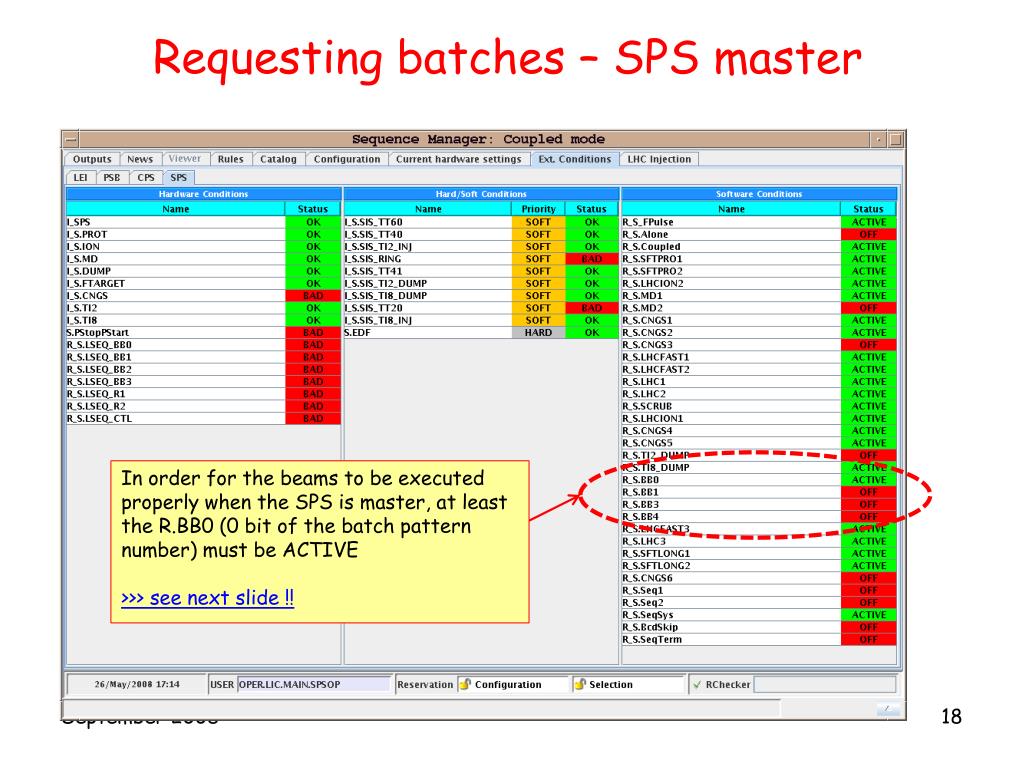The height and width of the screenshot is (768, 1024).
Task: Click the Software Conditions Status column header
Action: (x=868, y=209)
